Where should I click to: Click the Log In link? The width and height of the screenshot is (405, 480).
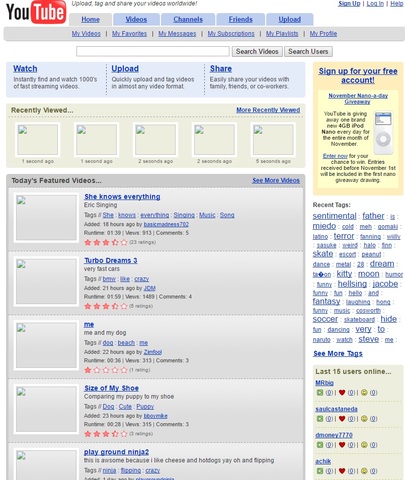point(375,4)
